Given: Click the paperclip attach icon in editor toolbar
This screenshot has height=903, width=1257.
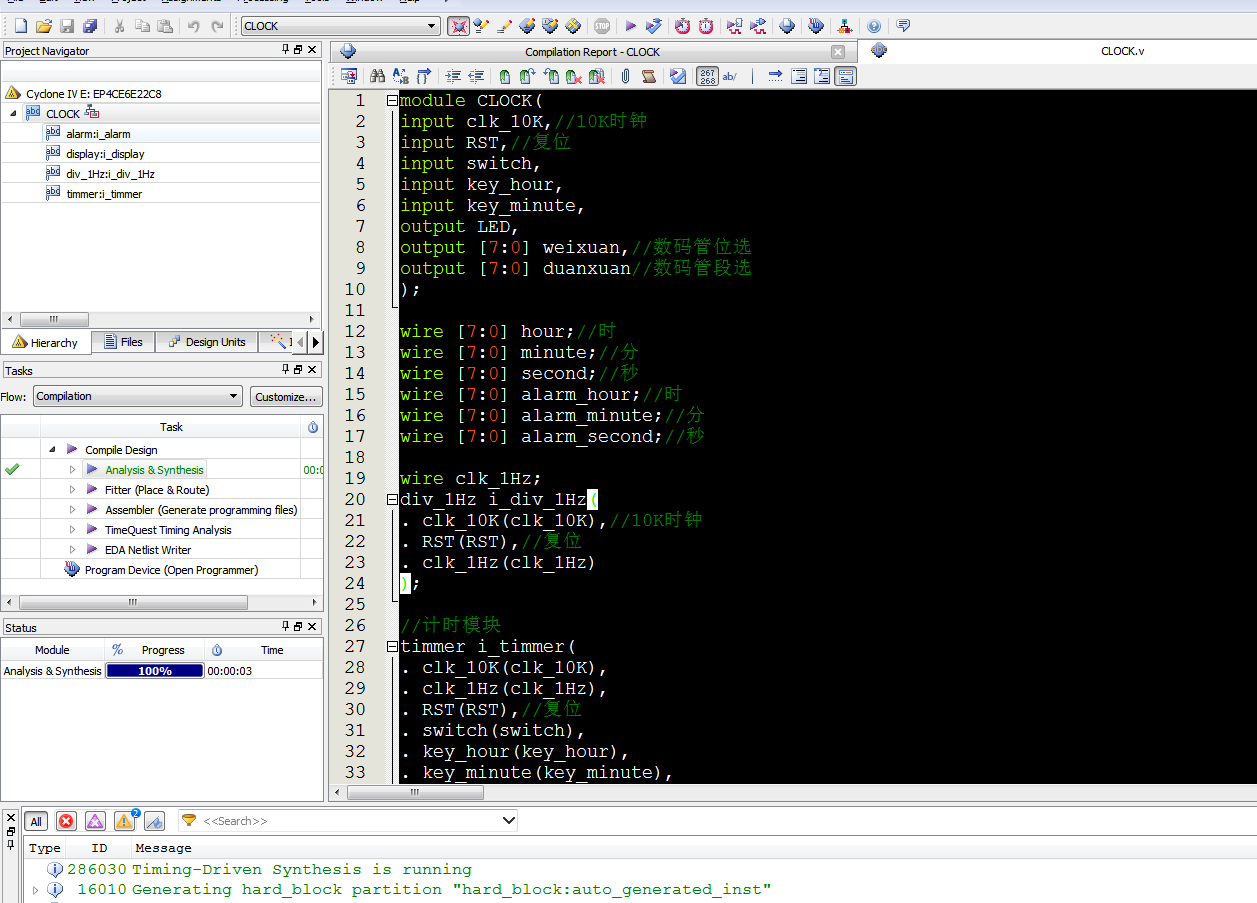Looking at the screenshot, I should click(625, 76).
